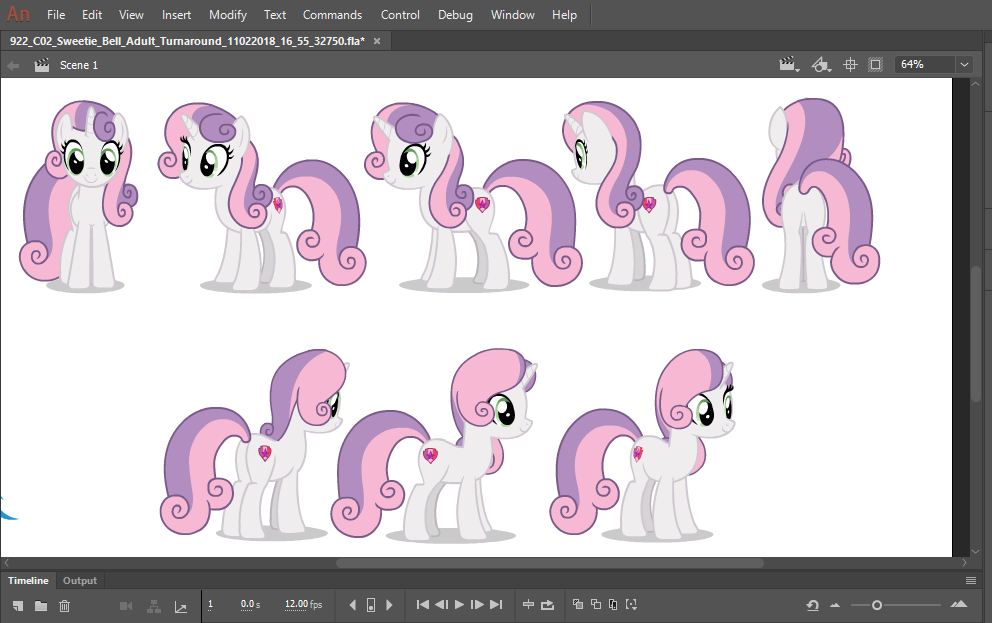Click the timeline zoom slider handle

click(877, 605)
